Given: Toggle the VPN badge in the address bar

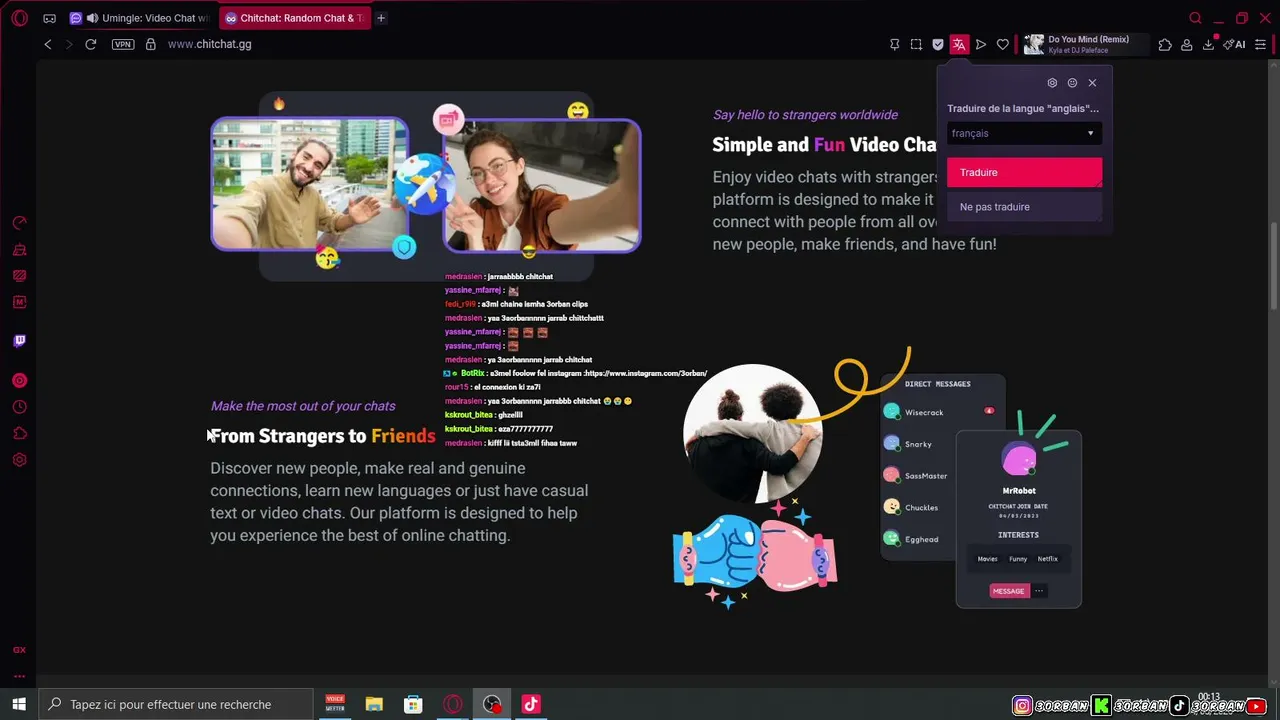Looking at the screenshot, I should click(123, 44).
